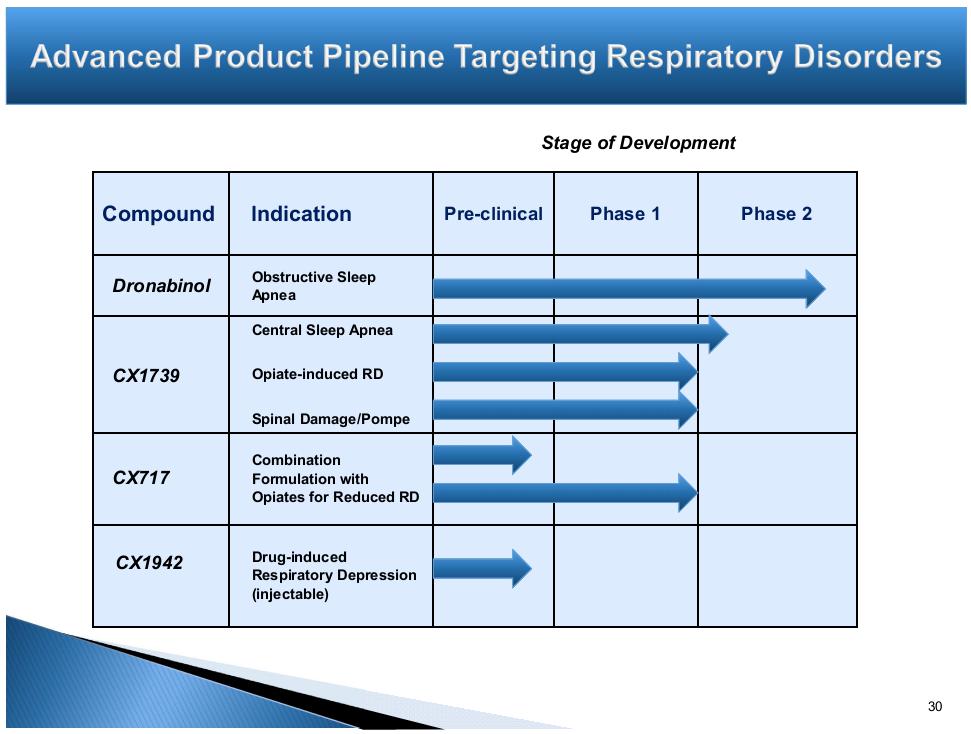This screenshot has width=971, height=734.
Task: Select the long CX717 arrow reaching Phase 1
Action: click(x=564, y=492)
